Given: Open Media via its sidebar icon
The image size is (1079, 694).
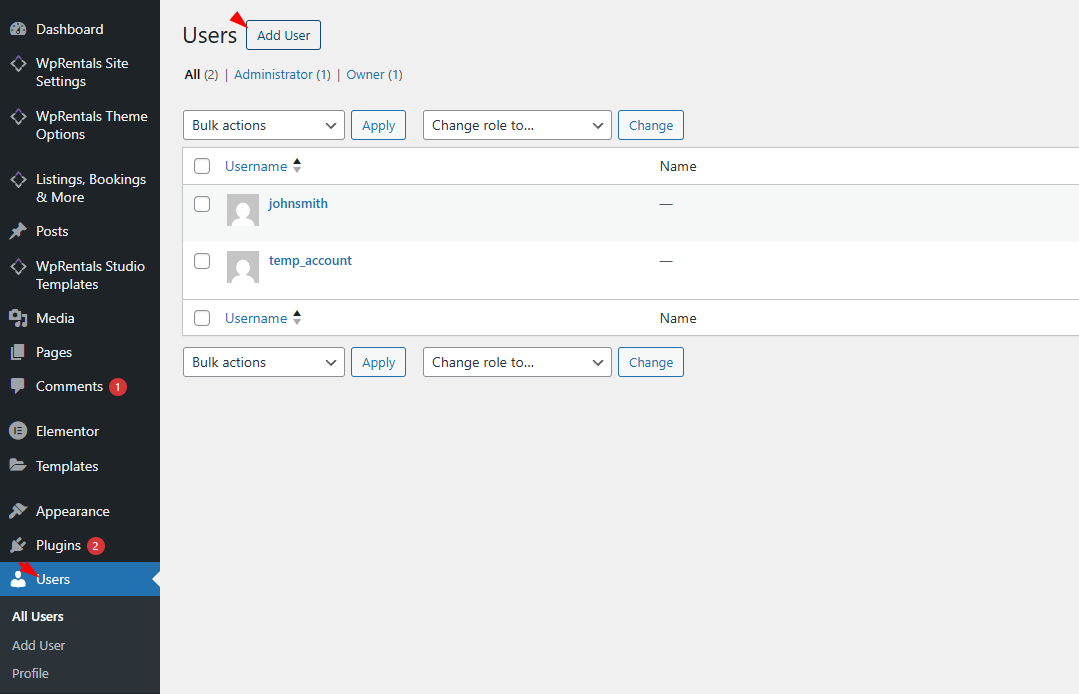Looking at the screenshot, I should click(x=18, y=318).
